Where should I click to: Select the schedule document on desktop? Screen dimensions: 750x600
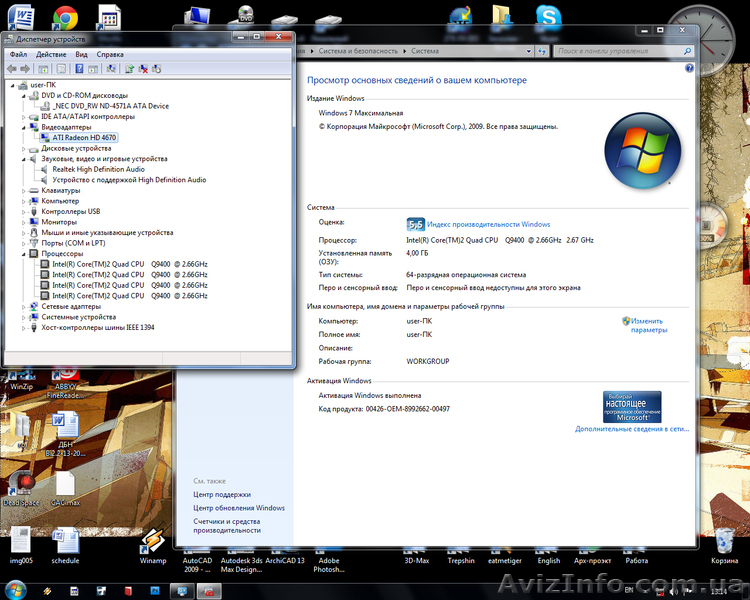pos(65,545)
